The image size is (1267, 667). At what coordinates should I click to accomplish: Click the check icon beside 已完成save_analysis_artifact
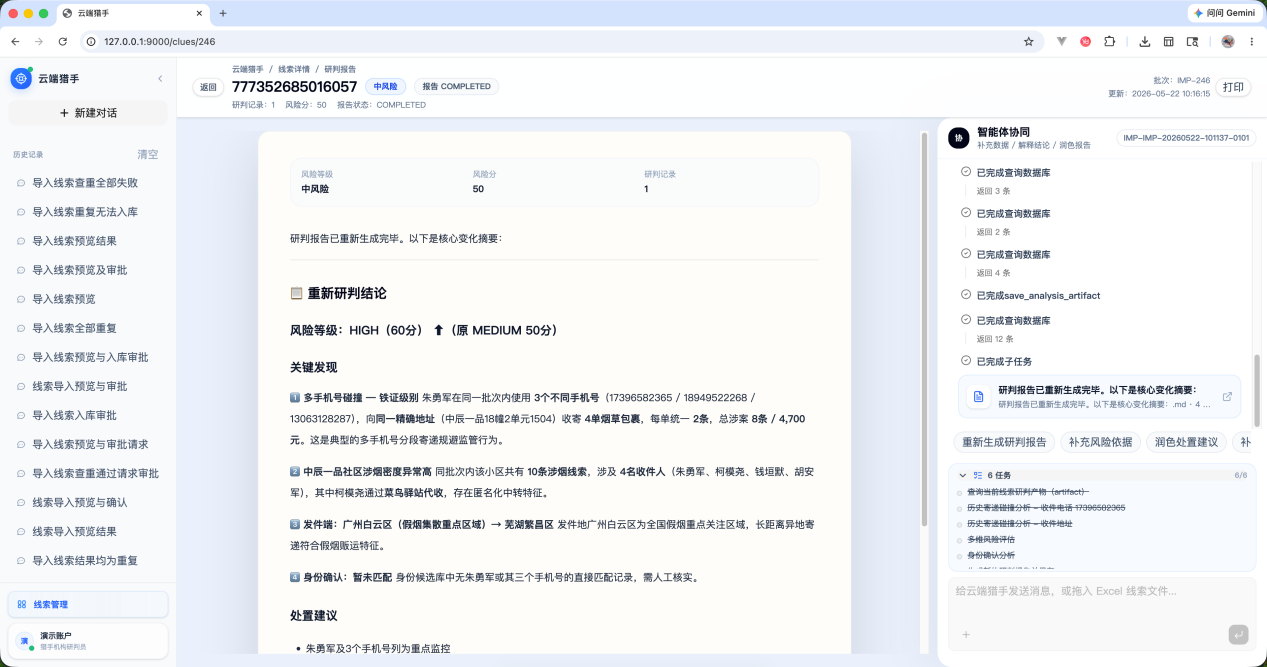pos(966,295)
